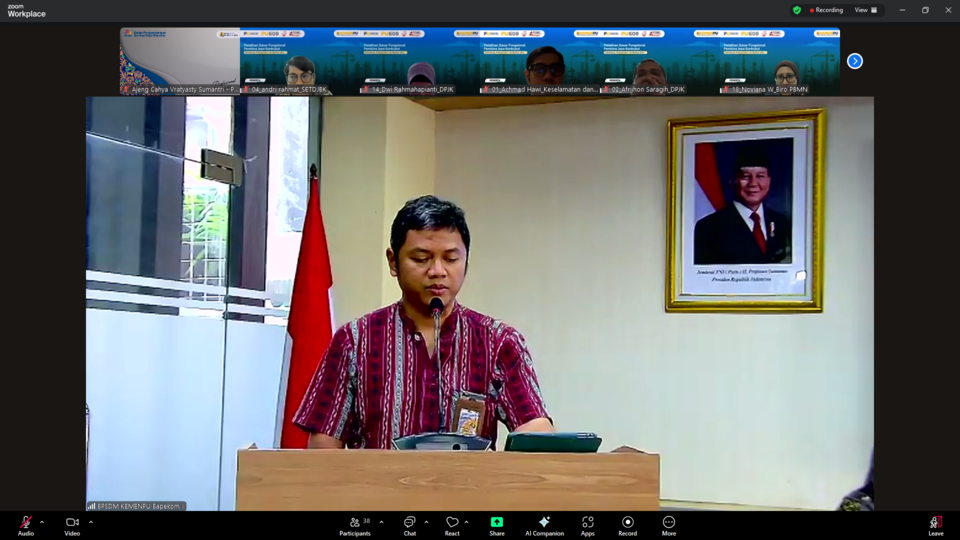Screen dimensions: 960x540
Task: Expand the arrow next to Participants
Action: click(381, 522)
